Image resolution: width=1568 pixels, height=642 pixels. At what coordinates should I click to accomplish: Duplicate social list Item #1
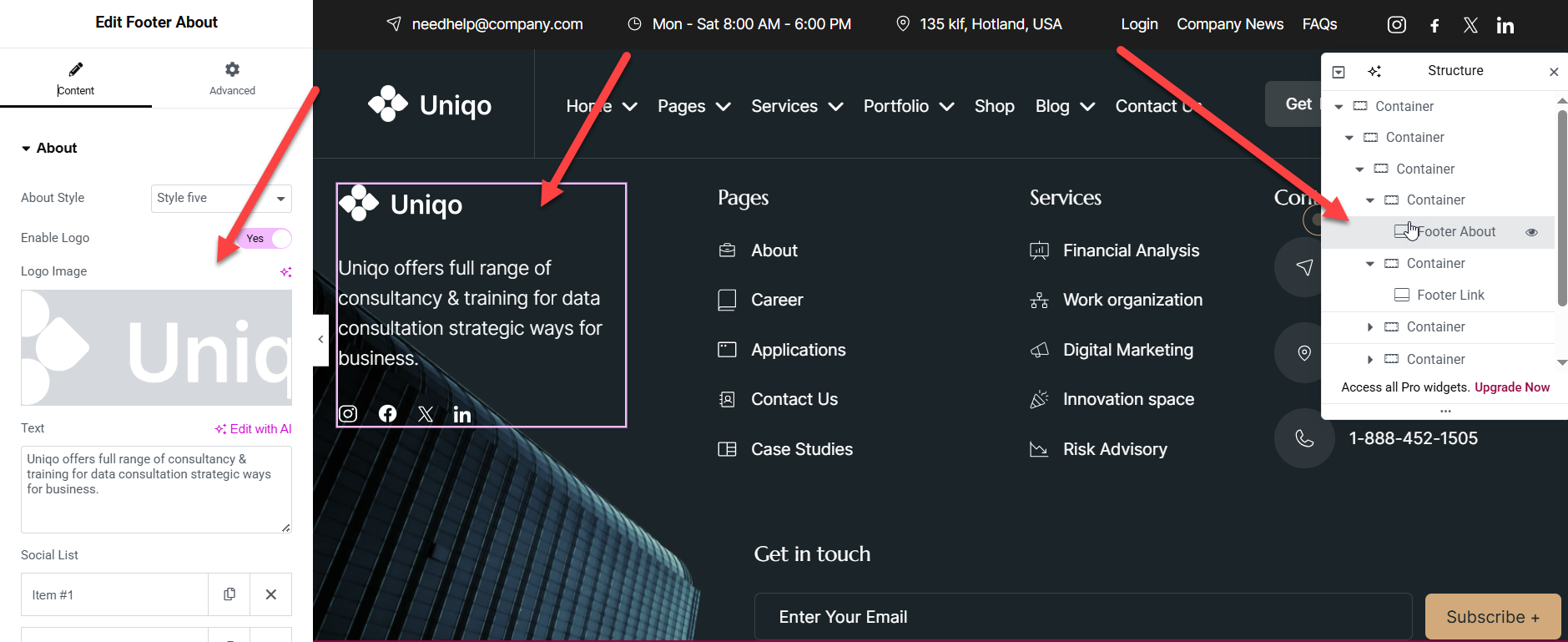coord(229,594)
